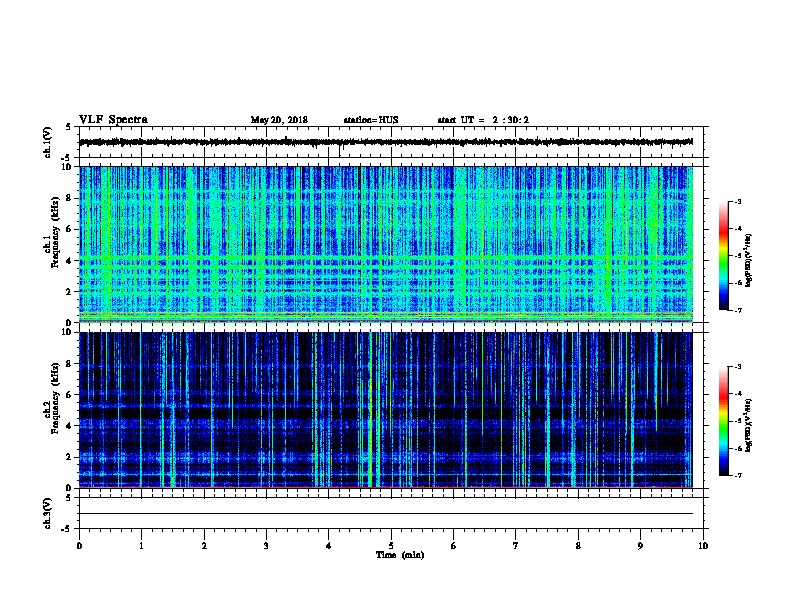
Task: Click the "-3" label on ch.1 color scale
Action: click(x=737, y=201)
